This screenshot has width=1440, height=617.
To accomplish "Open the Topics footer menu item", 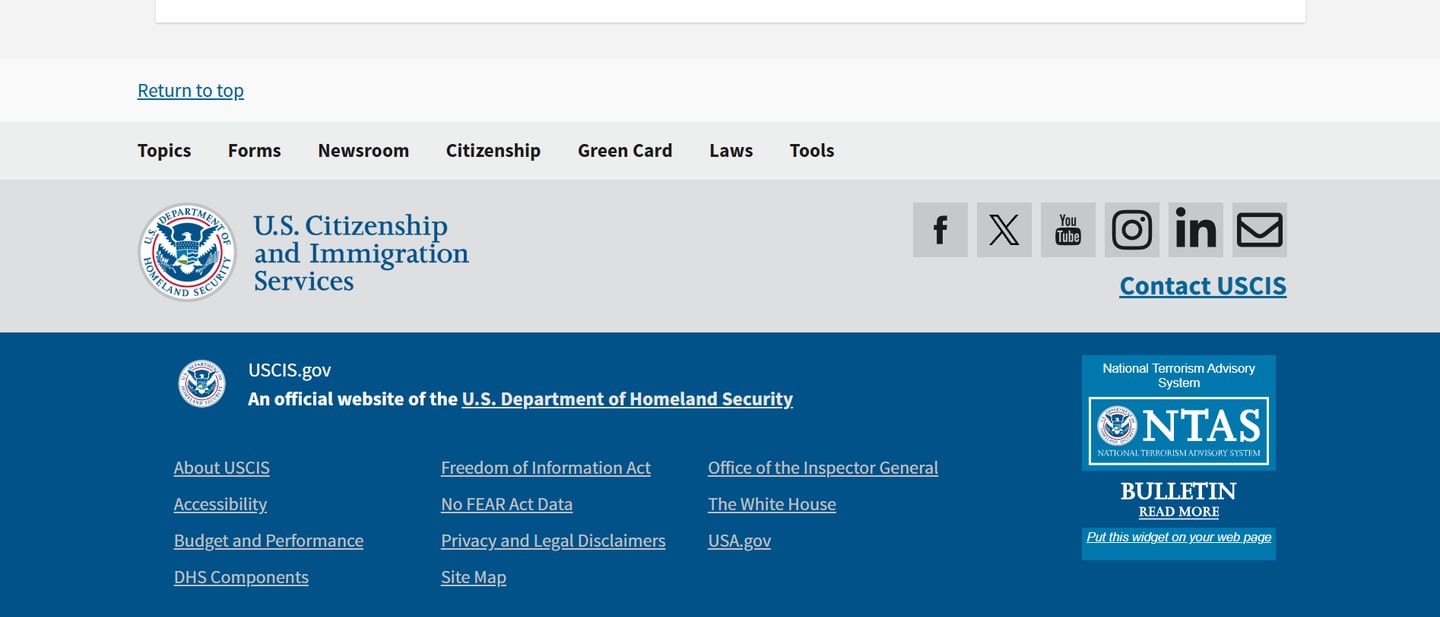I will click(164, 150).
